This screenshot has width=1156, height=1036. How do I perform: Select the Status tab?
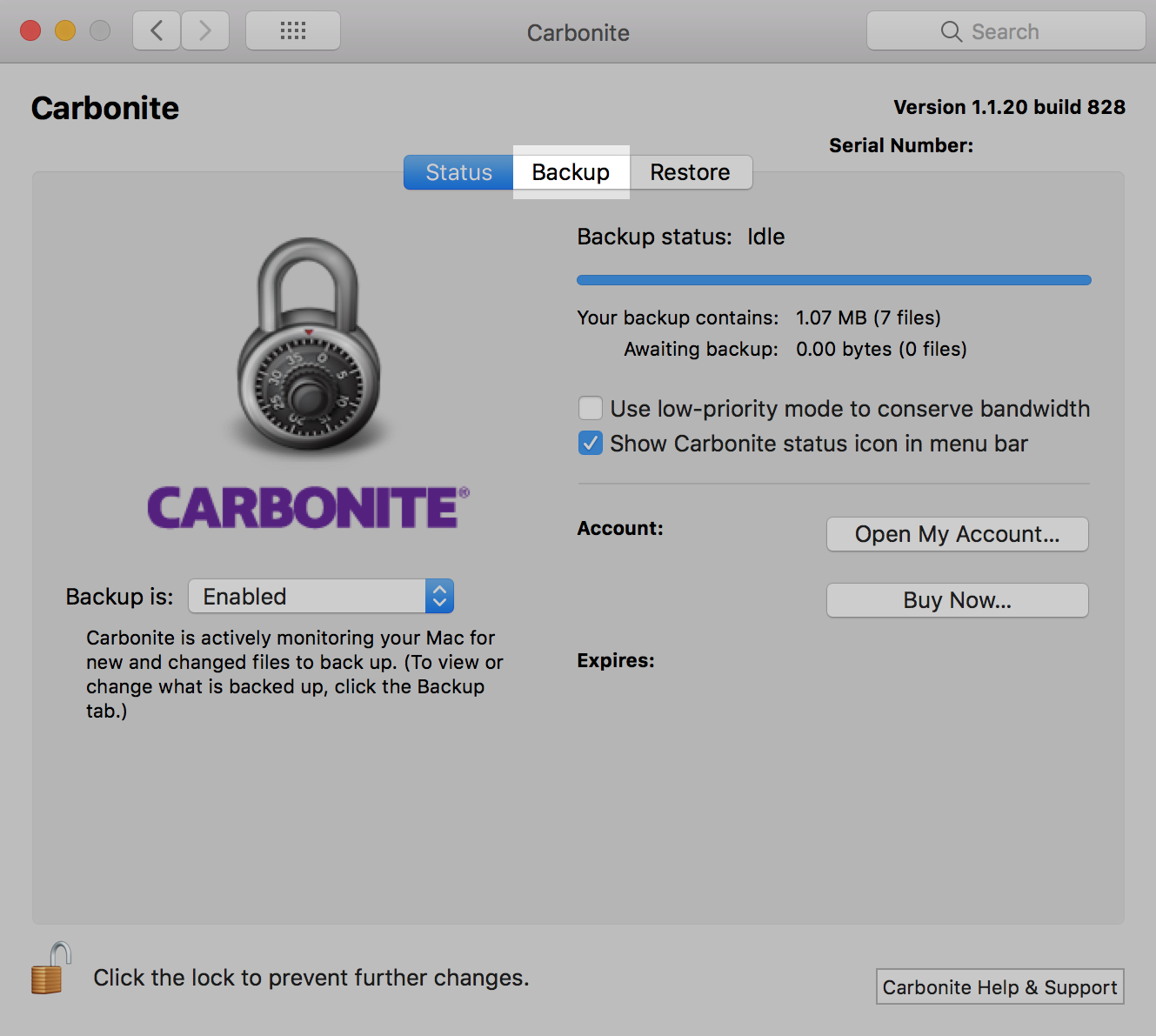(458, 172)
